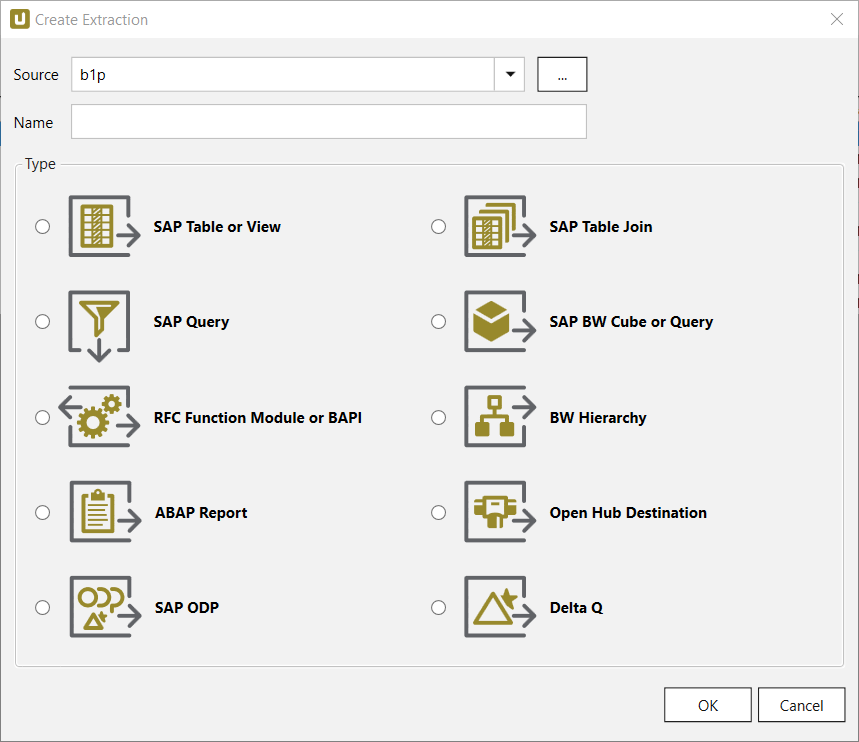This screenshot has width=859, height=742.
Task: Click the Cancel button
Action: click(x=801, y=705)
